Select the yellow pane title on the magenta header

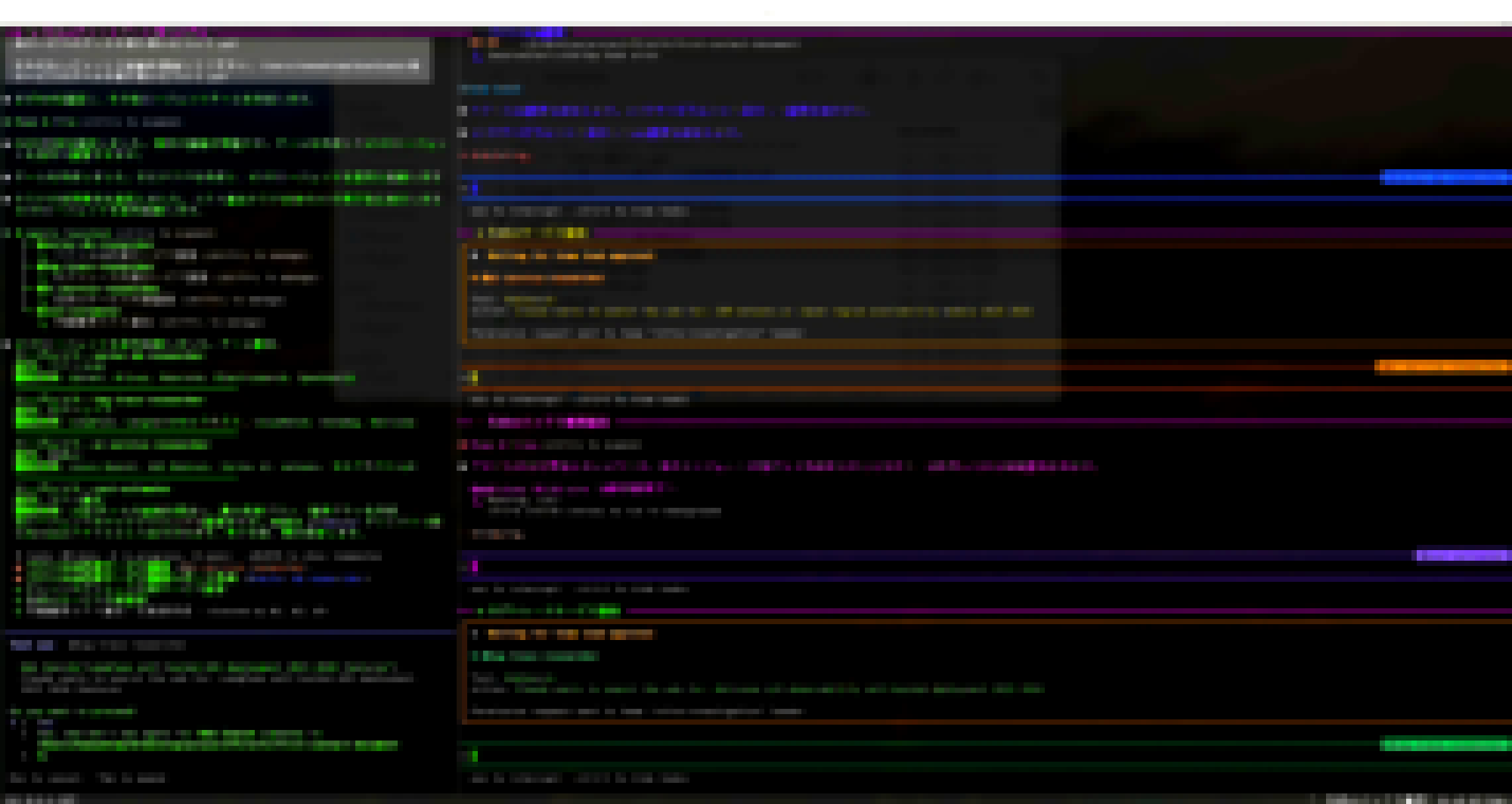537,233
